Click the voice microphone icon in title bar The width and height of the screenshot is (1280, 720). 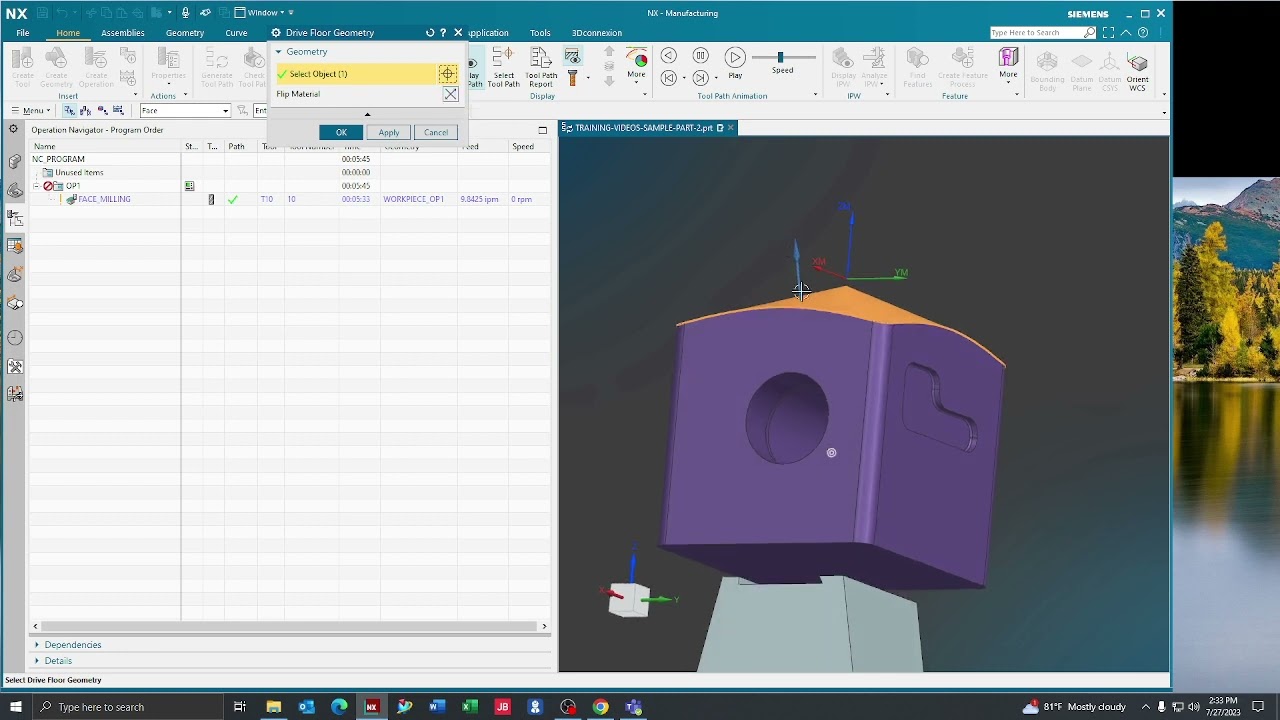tap(185, 13)
